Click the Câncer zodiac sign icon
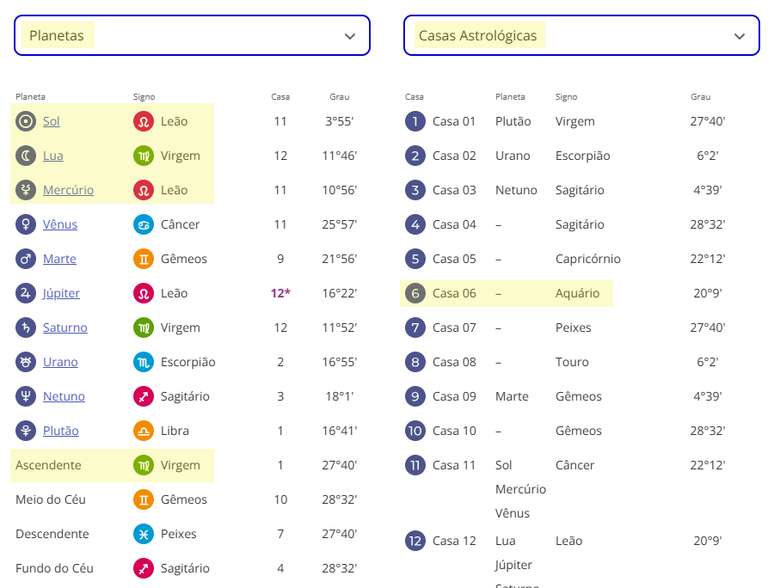The image size is (774, 588). 144,225
